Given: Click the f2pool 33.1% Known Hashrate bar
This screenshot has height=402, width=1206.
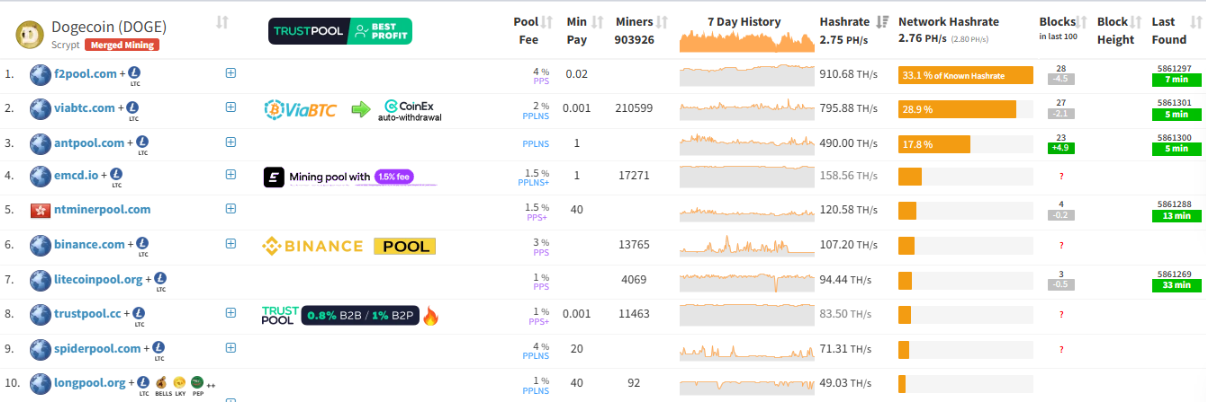Looking at the screenshot, I should pyautogui.click(x=965, y=75).
